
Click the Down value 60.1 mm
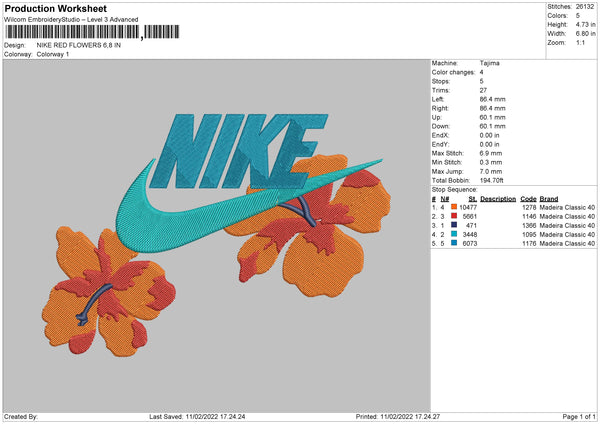(492, 126)
